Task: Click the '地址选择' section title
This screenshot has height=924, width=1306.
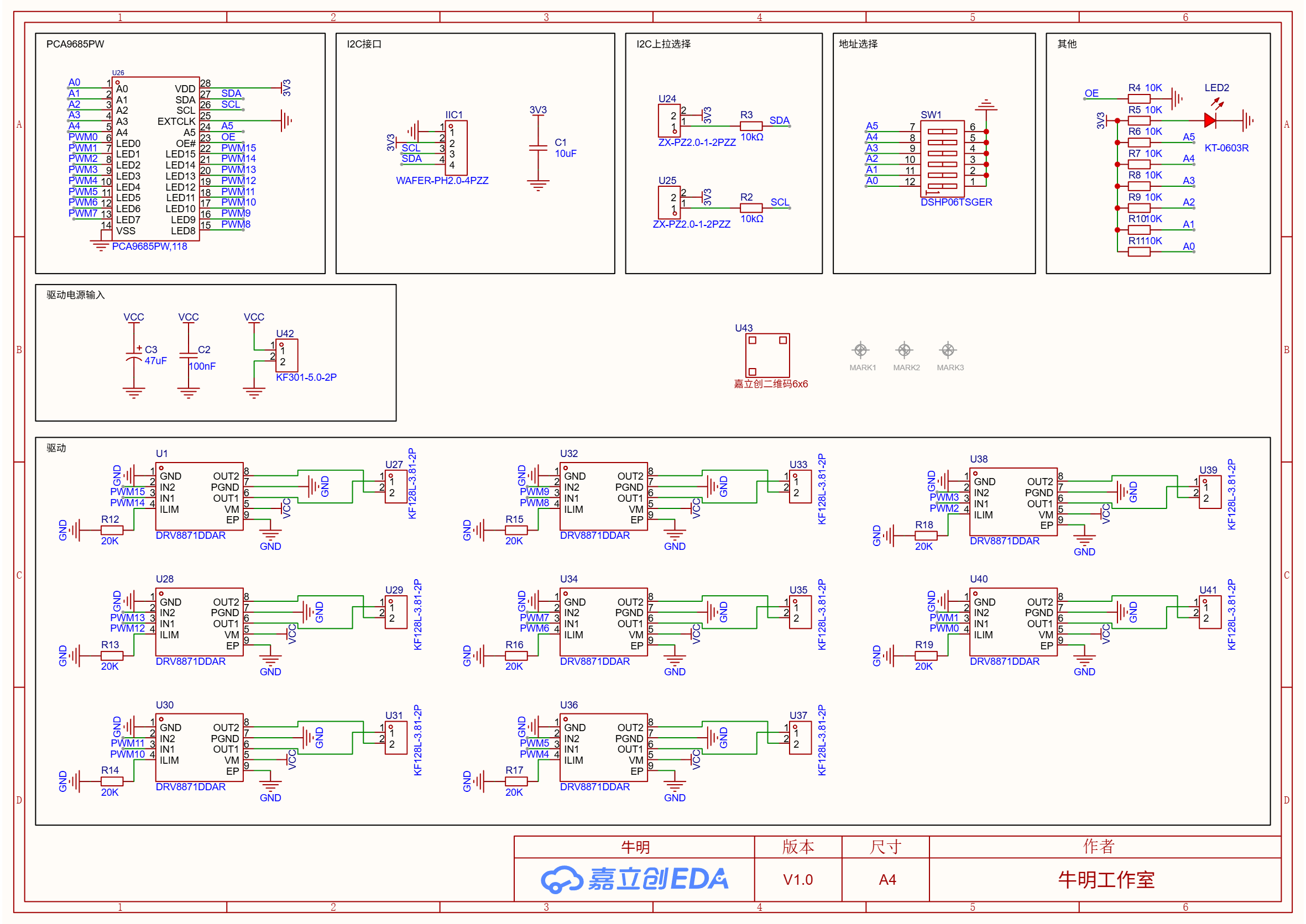Action: pyautogui.click(x=858, y=44)
